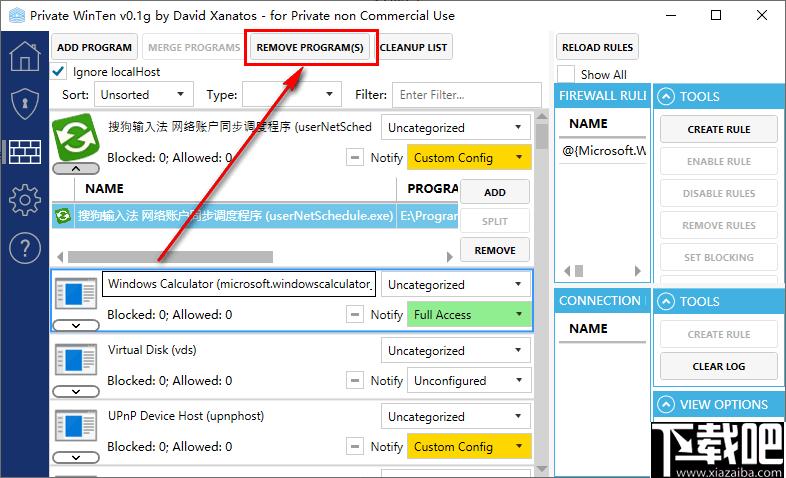The height and width of the screenshot is (478, 786).
Task: Collapse the VIEW OPTIONS panel chevron
Action: [x=666, y=404]
